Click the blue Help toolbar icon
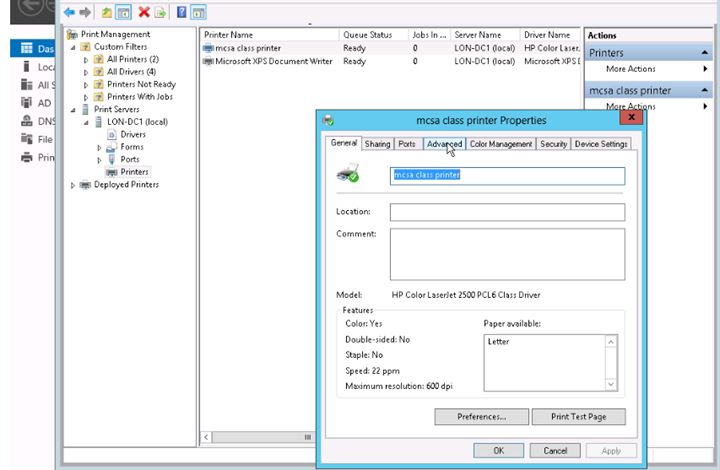 click(x=181, y=12)
